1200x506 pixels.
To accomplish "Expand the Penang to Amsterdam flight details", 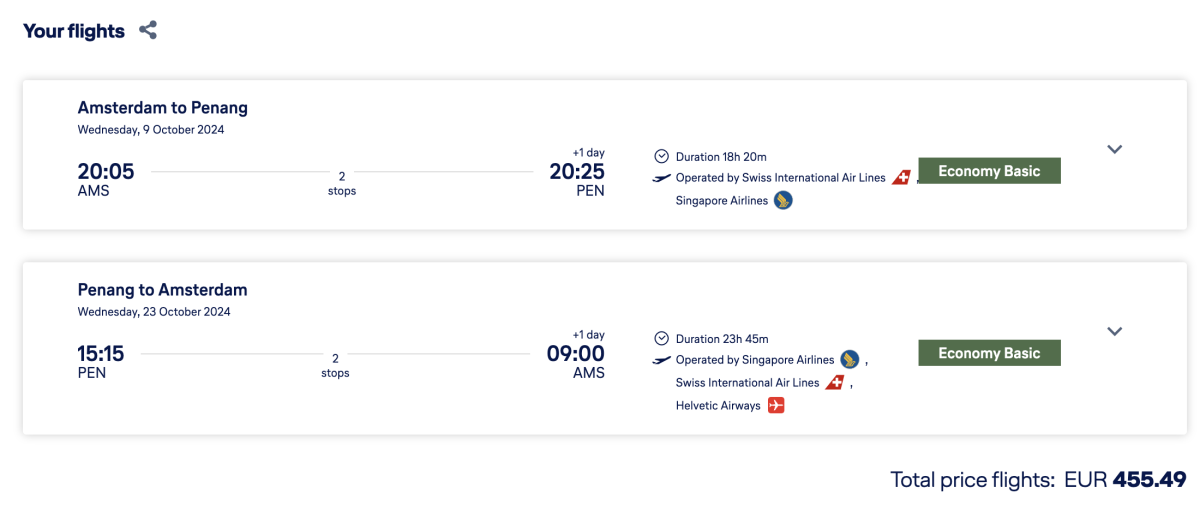I will [x=1115, y=331].
